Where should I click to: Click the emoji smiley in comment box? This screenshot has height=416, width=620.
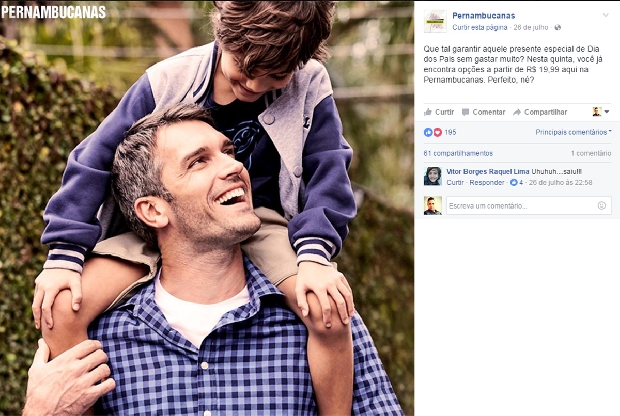601,206
